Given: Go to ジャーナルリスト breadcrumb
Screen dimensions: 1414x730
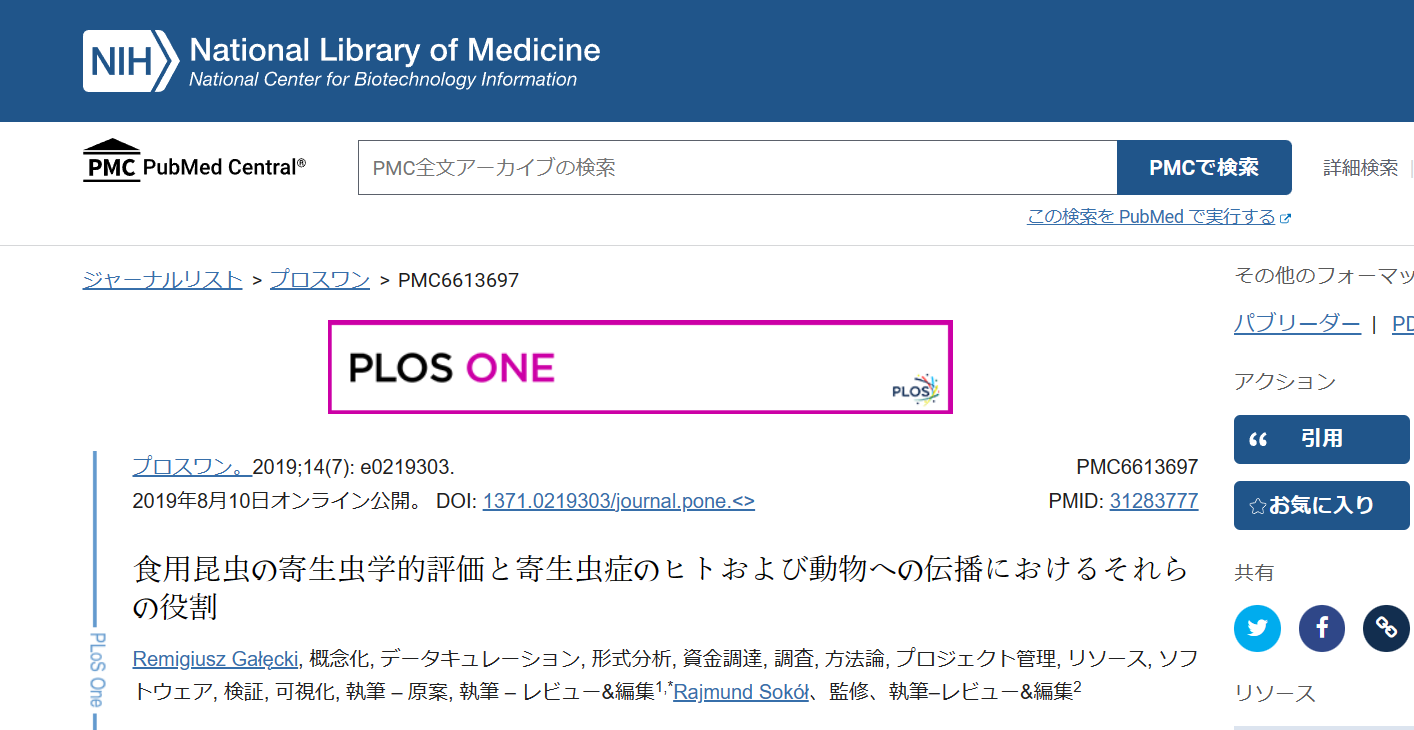Looking at the screenshot, I should (x=162, y=280).
